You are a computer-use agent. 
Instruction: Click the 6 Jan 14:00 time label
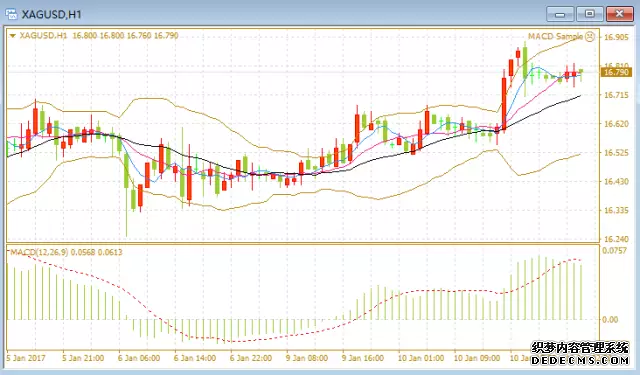[195, 358]
